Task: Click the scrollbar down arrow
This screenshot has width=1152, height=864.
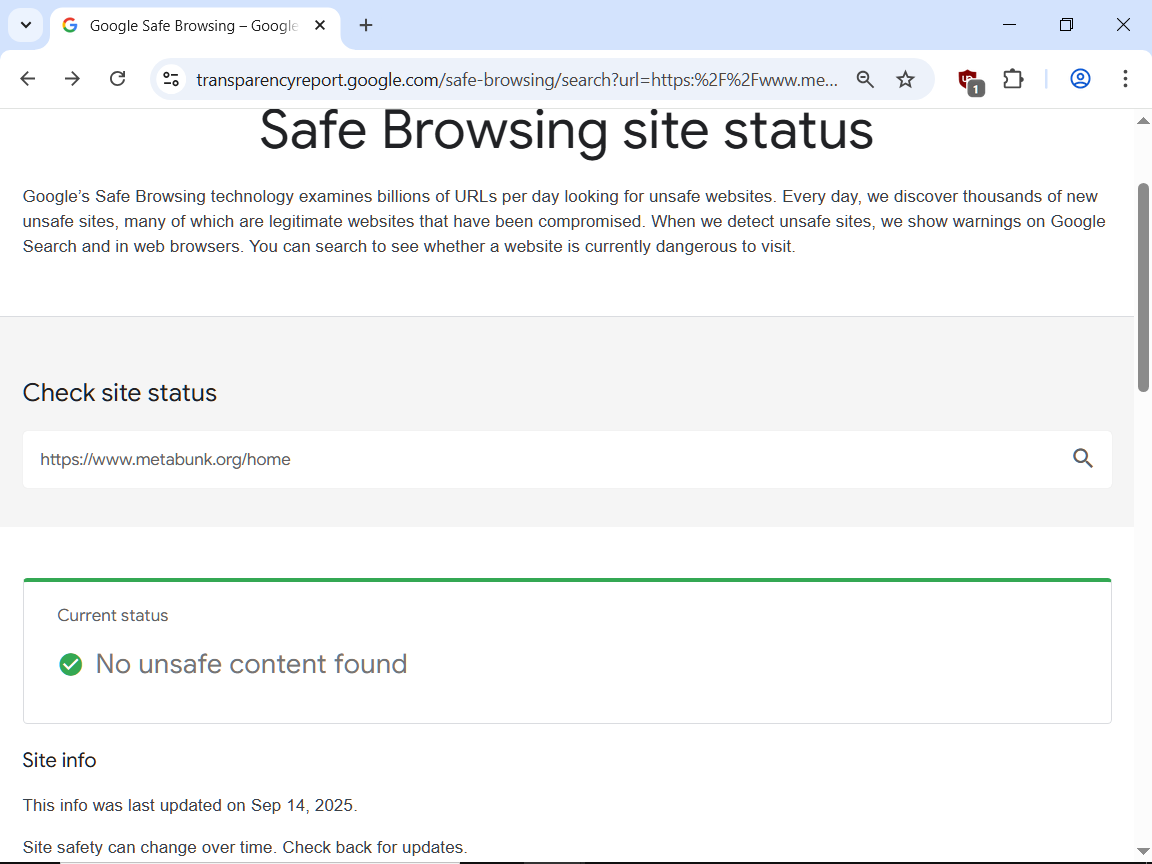Action: click(x=1143, y=851)
